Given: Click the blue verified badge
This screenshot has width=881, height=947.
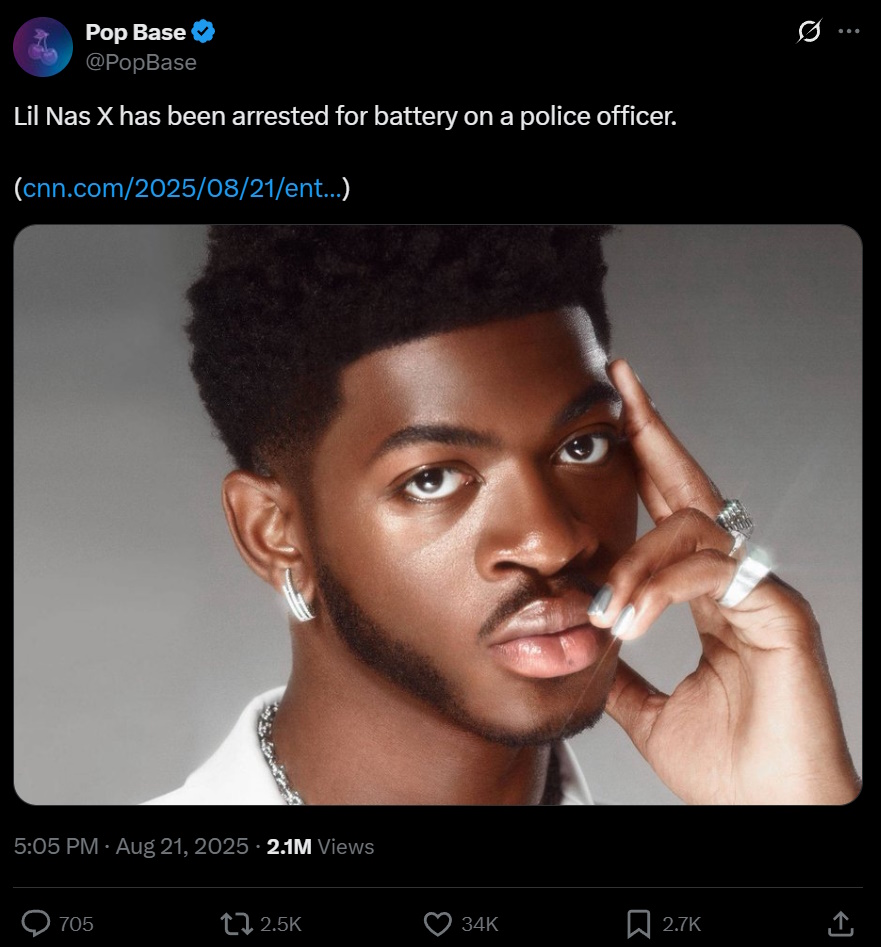Looking at the screenshot, I should point(204,32).
